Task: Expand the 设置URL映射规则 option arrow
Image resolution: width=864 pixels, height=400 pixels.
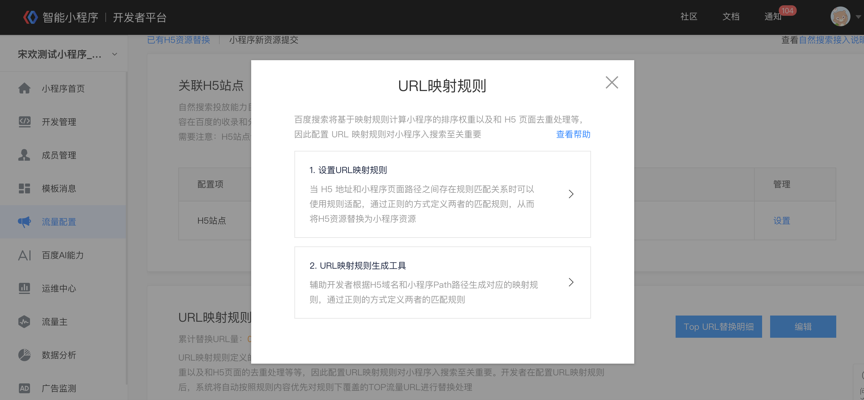Action: tap(571, 194)
